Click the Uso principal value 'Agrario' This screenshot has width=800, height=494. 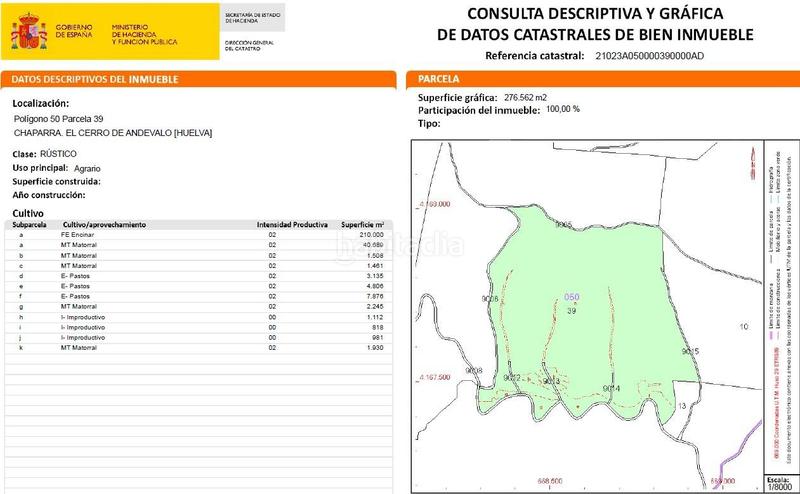87,168
